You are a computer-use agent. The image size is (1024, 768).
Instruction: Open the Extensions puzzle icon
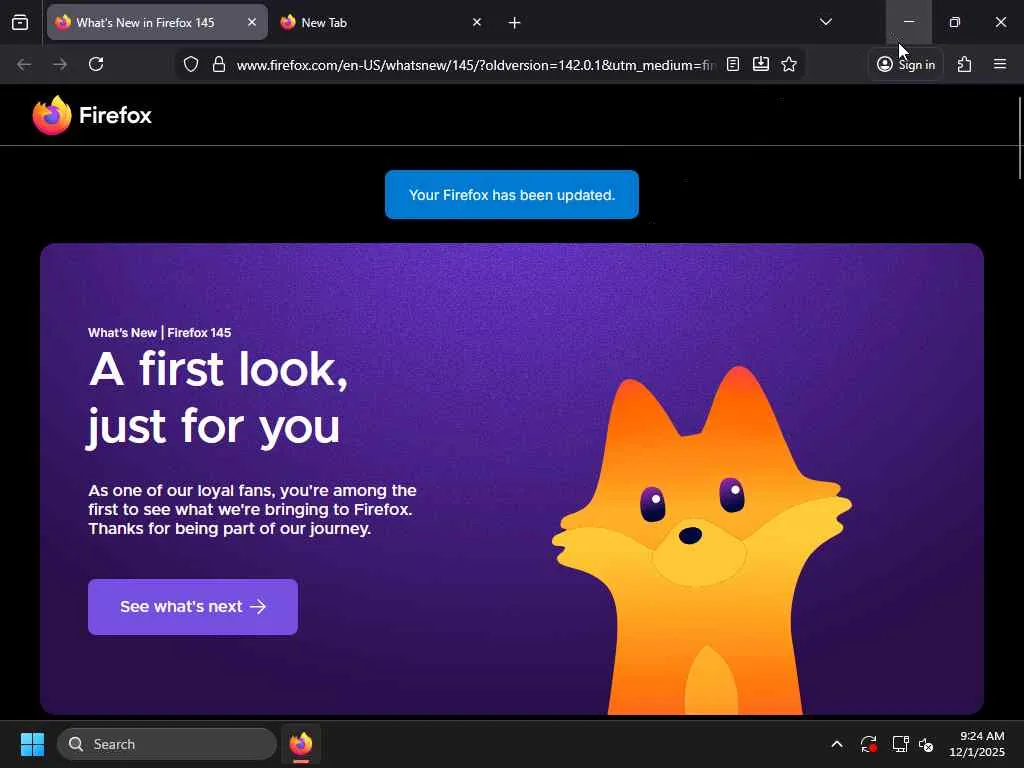tap(965, 64)
